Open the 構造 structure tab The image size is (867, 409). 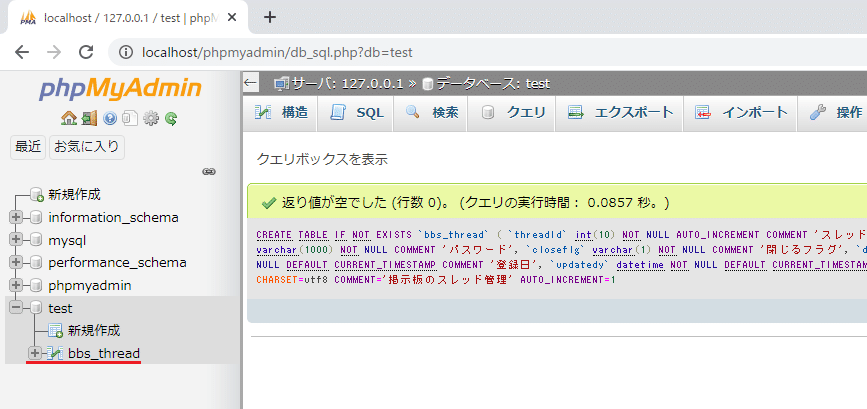(280, 113)
